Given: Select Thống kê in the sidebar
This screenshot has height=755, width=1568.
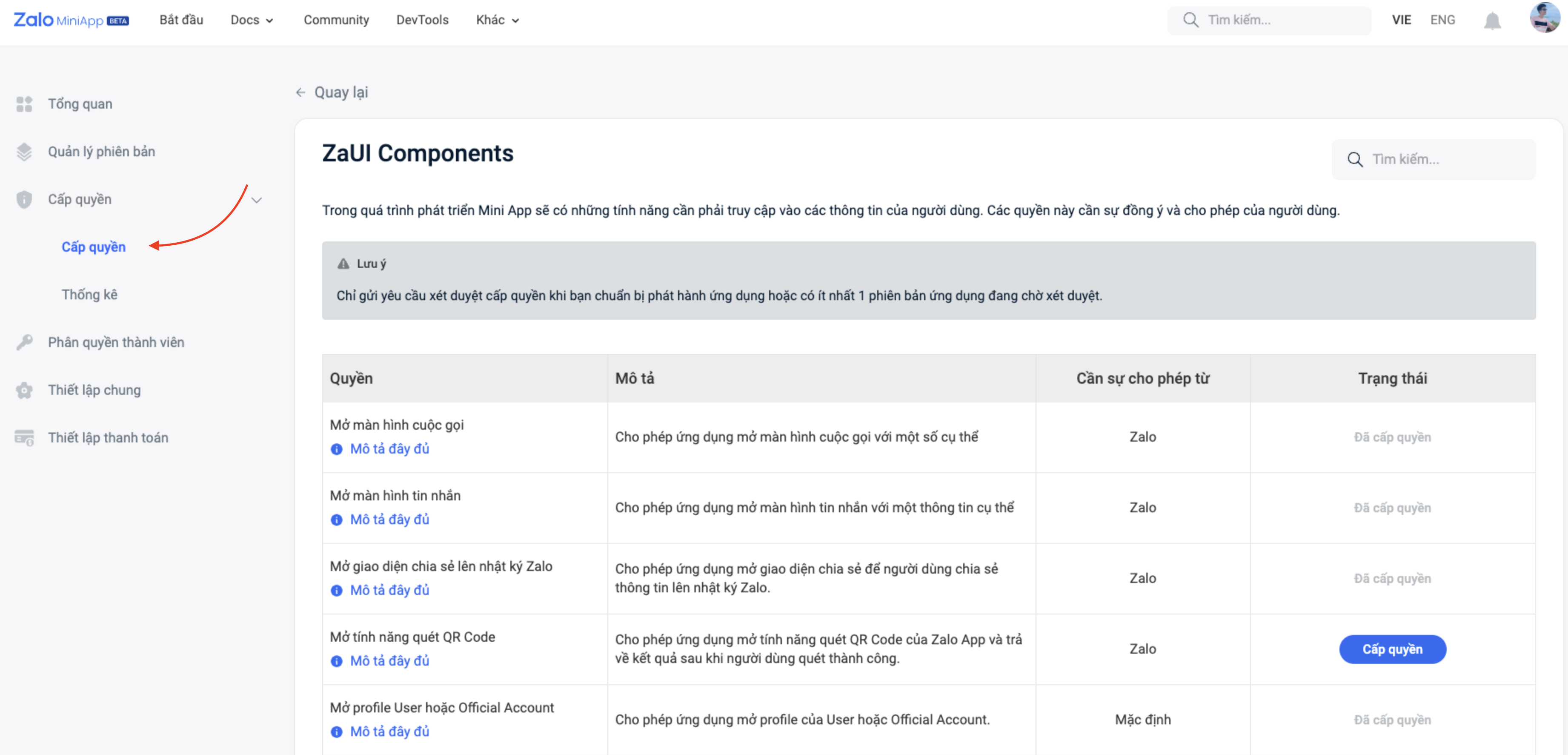Looking at the screenshot, I should 89,295.
